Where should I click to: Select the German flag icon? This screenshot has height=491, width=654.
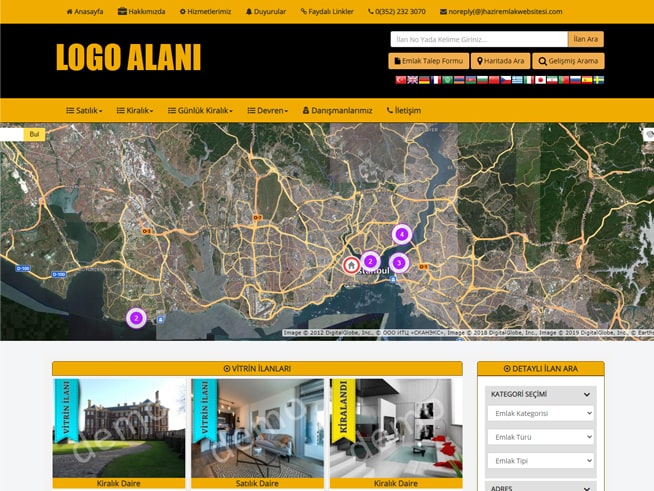424,80
